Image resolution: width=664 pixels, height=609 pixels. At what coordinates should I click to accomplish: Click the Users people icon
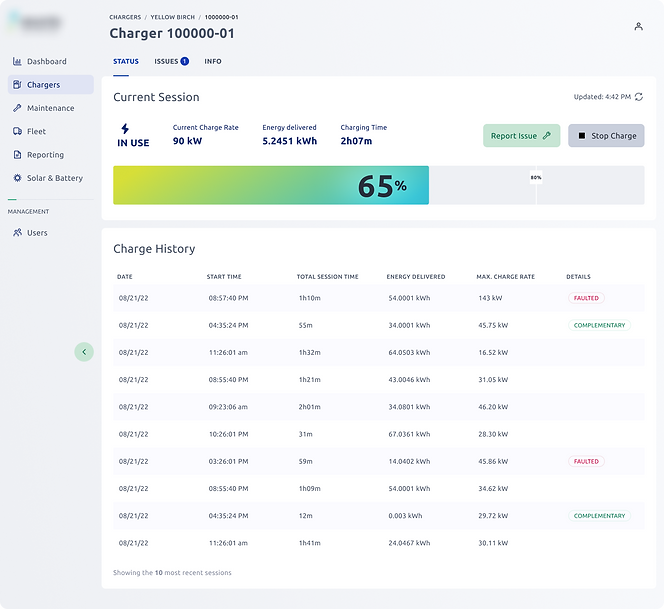pyautogui.click(x=17, y=233)
